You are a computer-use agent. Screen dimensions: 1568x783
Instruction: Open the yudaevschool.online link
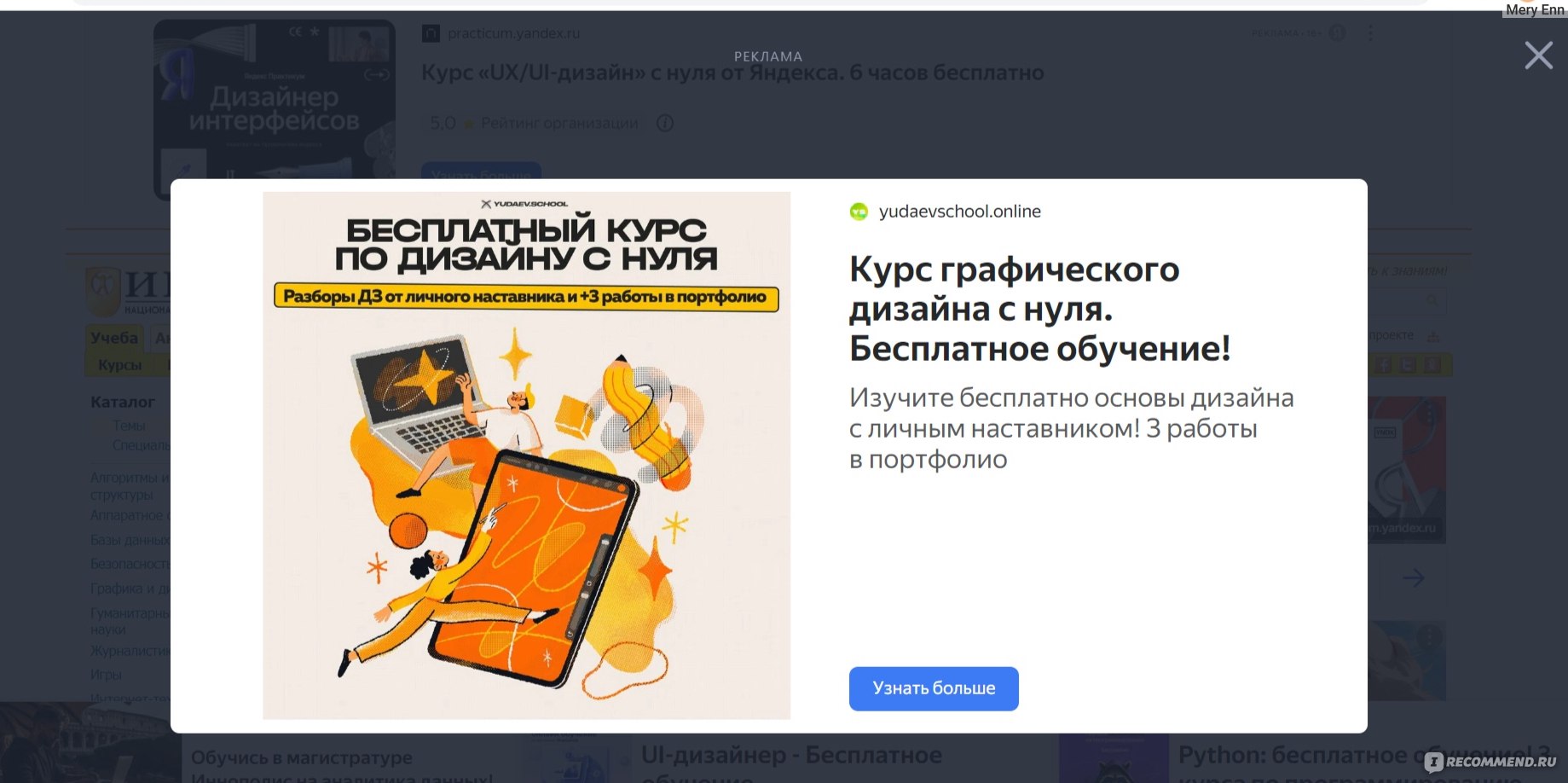(x=959, y=212)
